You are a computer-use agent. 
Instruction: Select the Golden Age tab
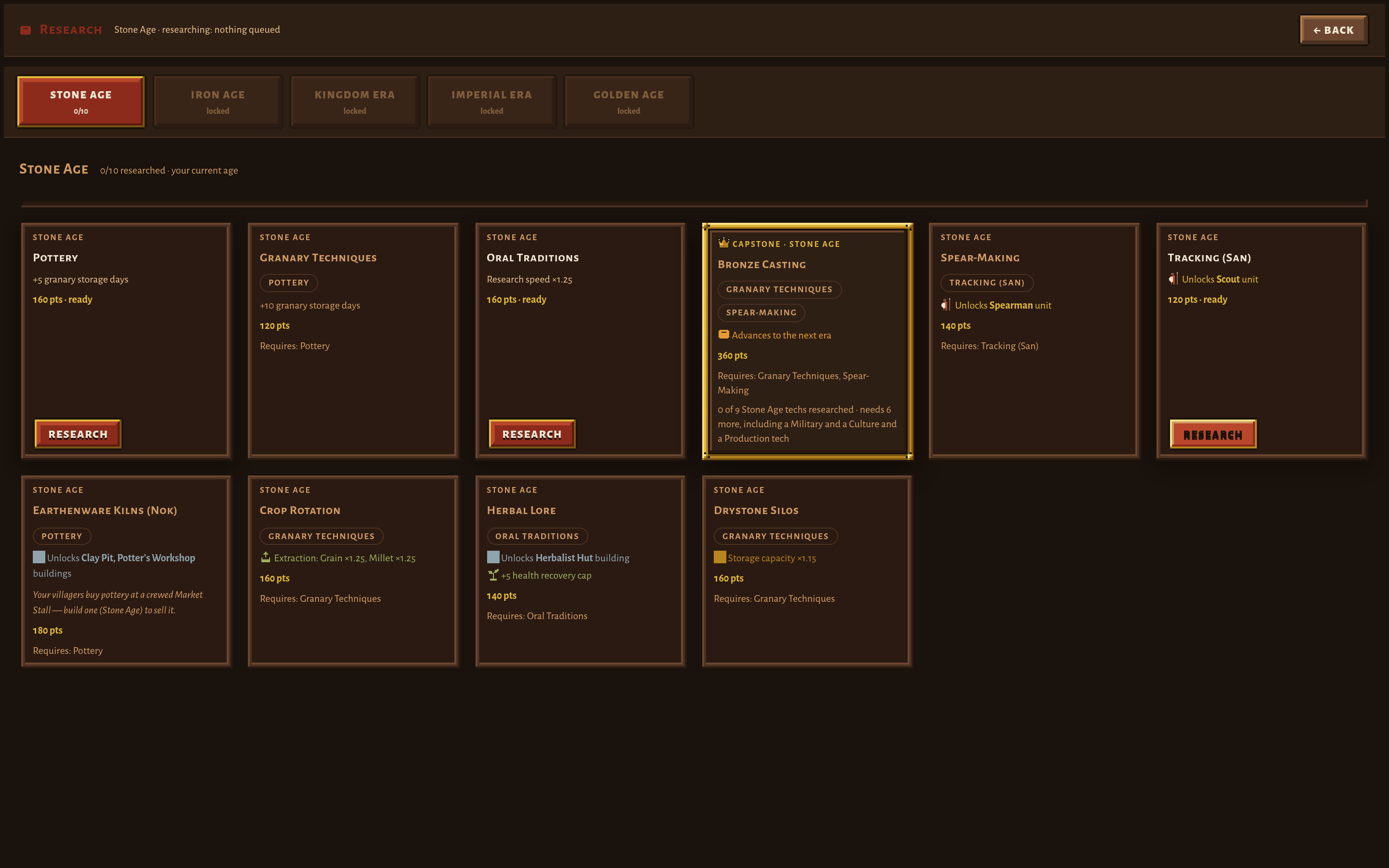[628, 102]
